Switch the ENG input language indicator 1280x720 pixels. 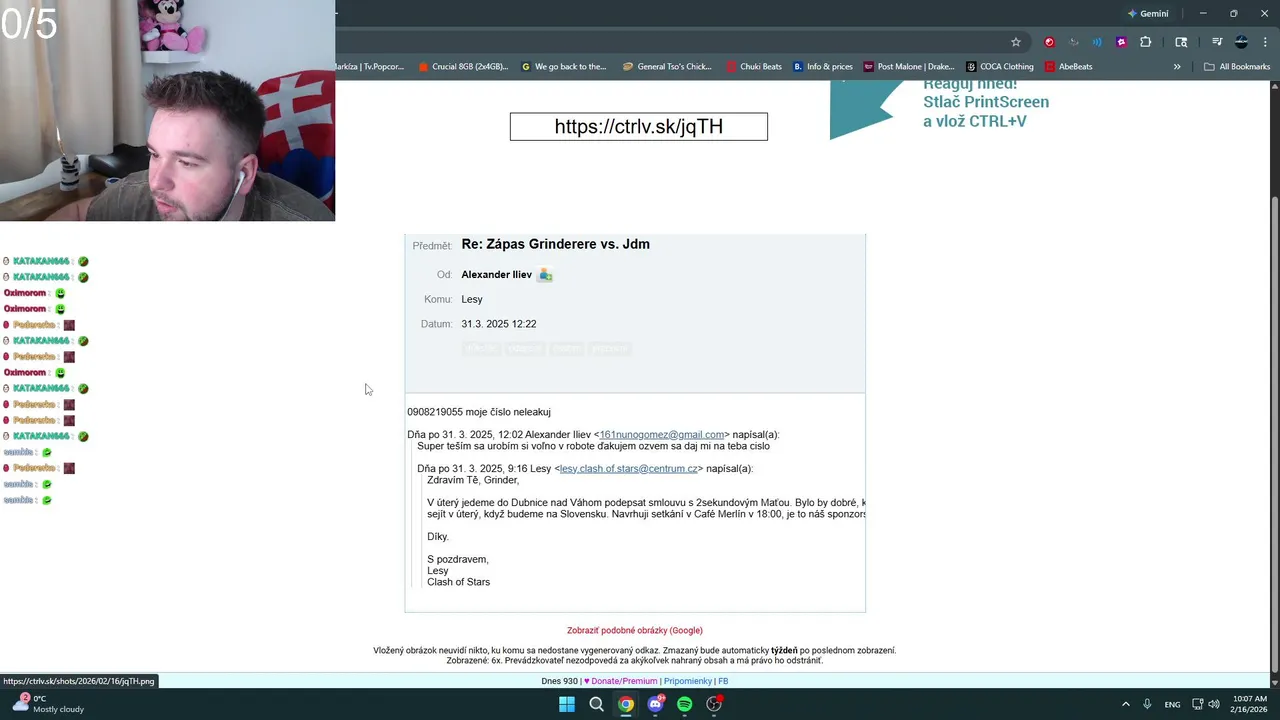1172,704
